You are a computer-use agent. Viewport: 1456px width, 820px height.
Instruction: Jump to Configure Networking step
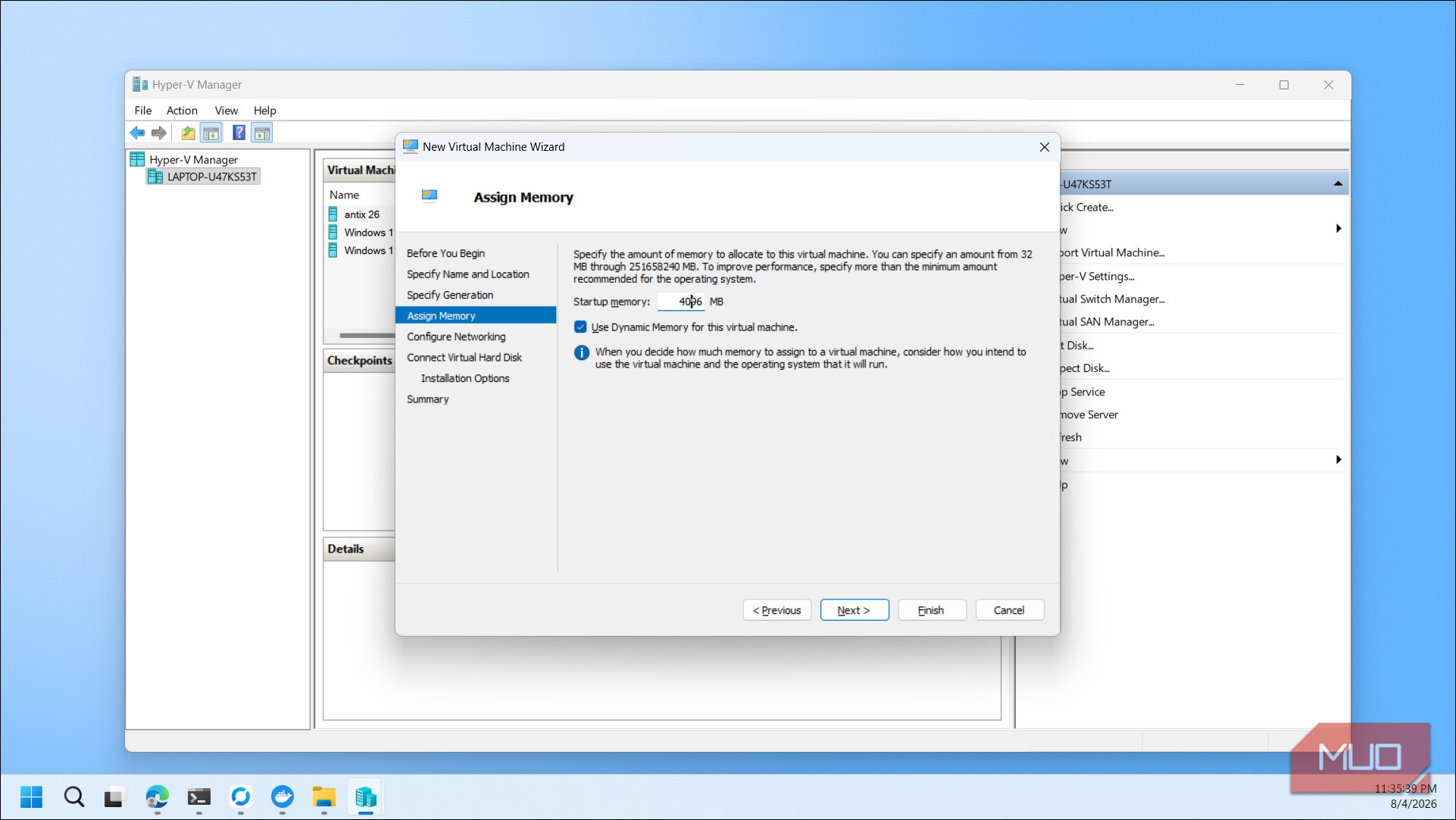(455, 336)
